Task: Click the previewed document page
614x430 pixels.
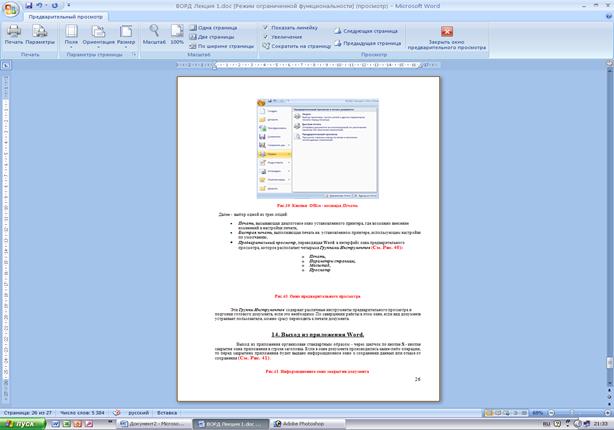Action: (308, 238)
